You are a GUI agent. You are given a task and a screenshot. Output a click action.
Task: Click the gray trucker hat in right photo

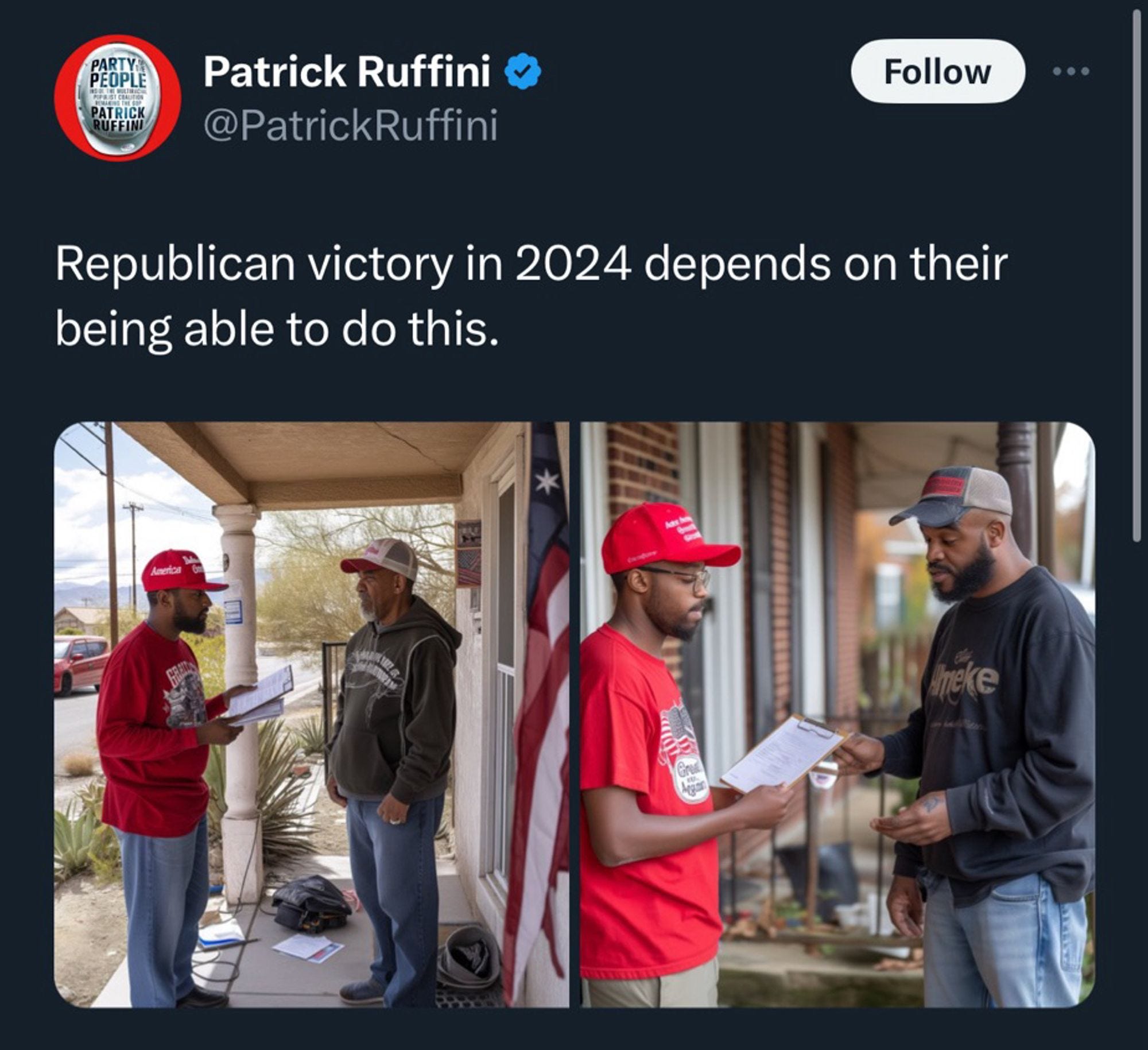tap(953, 496)
